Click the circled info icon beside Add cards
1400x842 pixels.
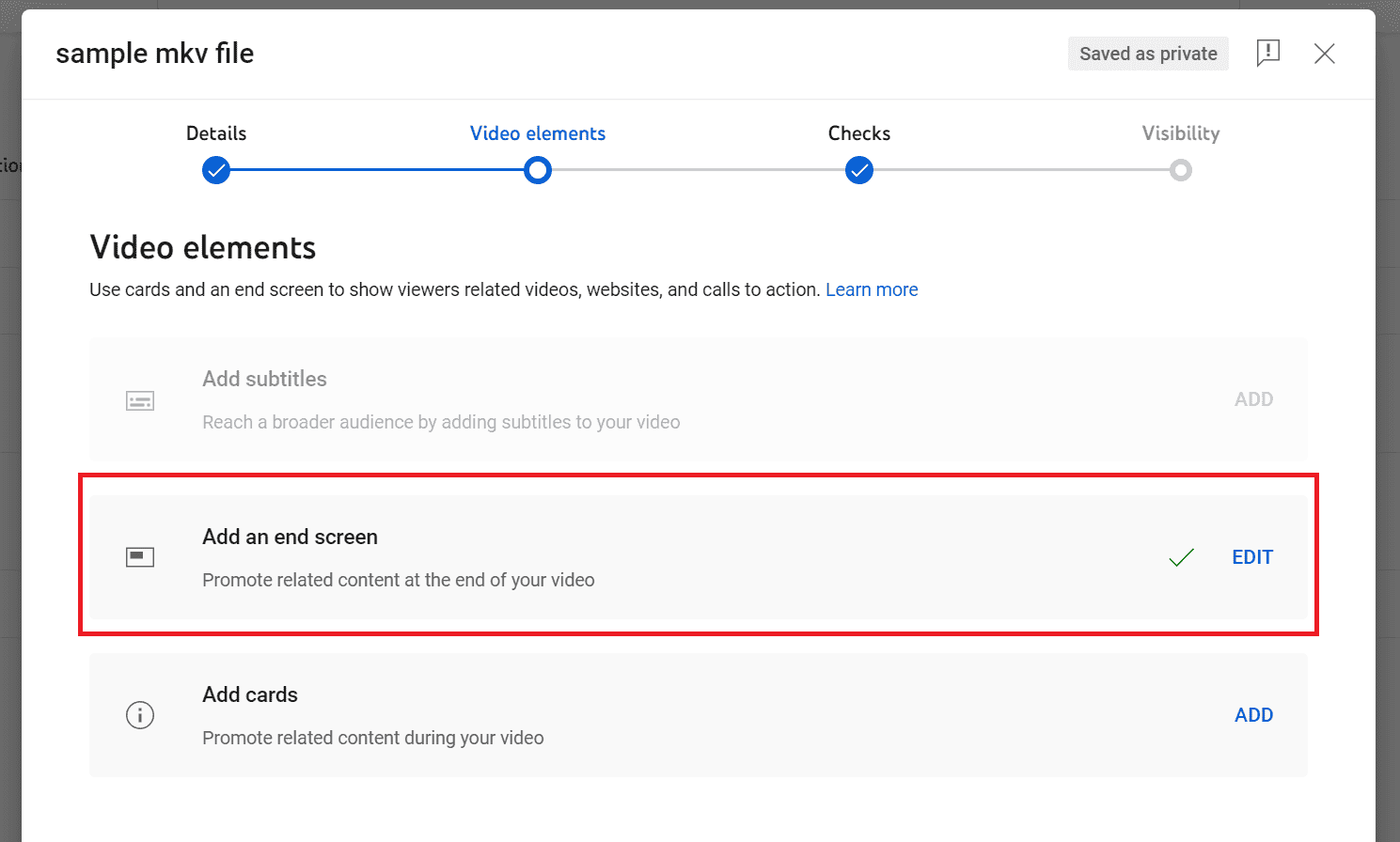139,715
